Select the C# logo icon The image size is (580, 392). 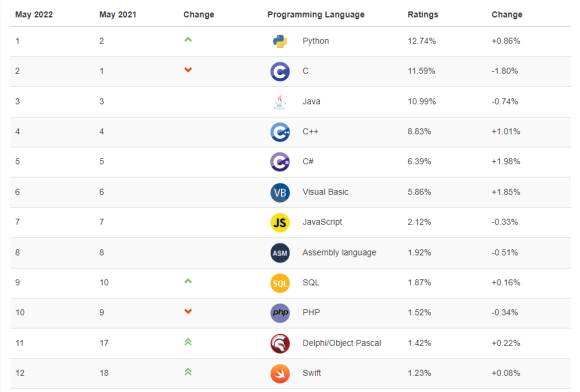(x=280, y=162)
